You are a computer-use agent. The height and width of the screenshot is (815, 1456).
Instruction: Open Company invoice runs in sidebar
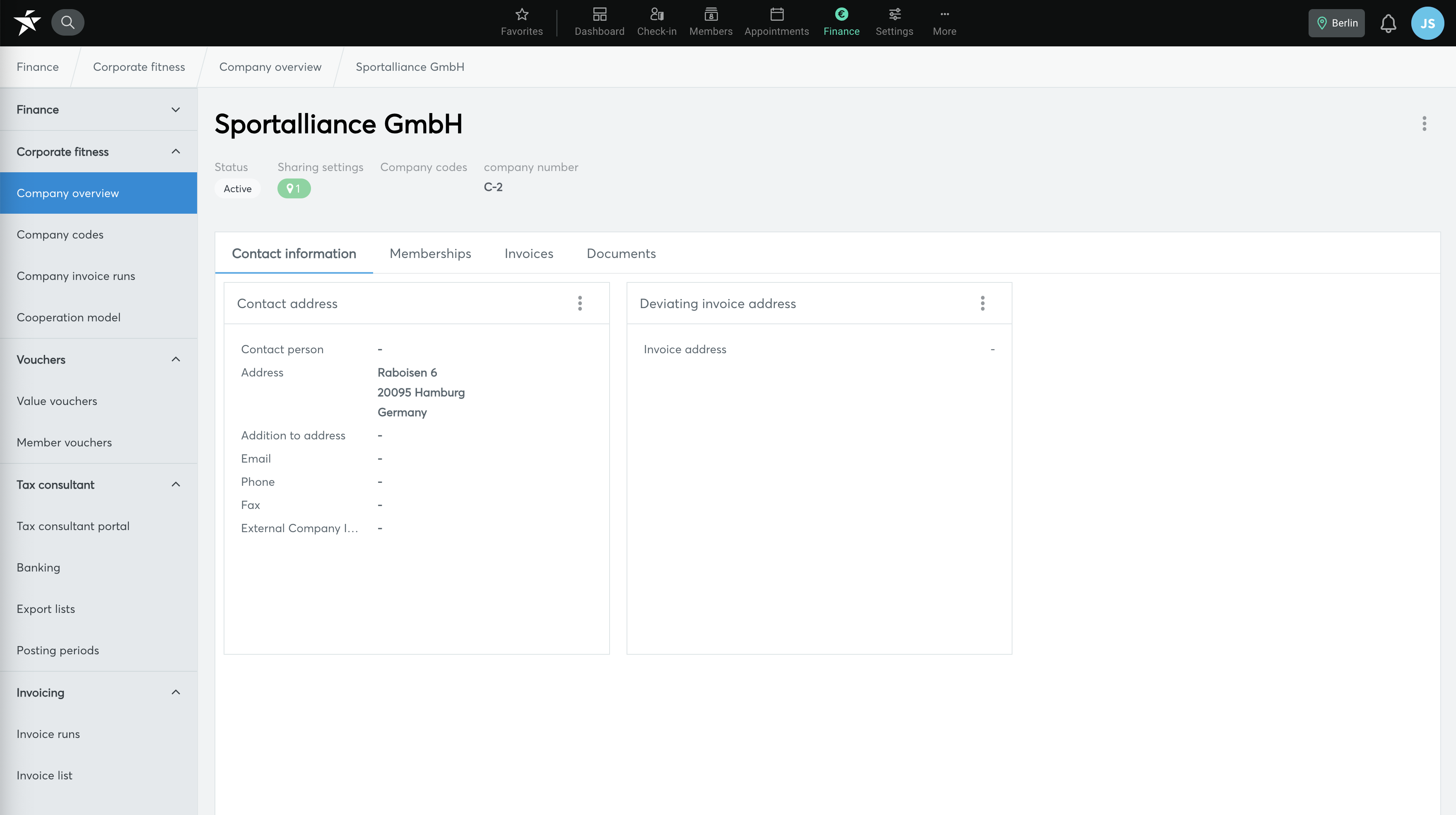pyautogui.click(x=99, y=276)
